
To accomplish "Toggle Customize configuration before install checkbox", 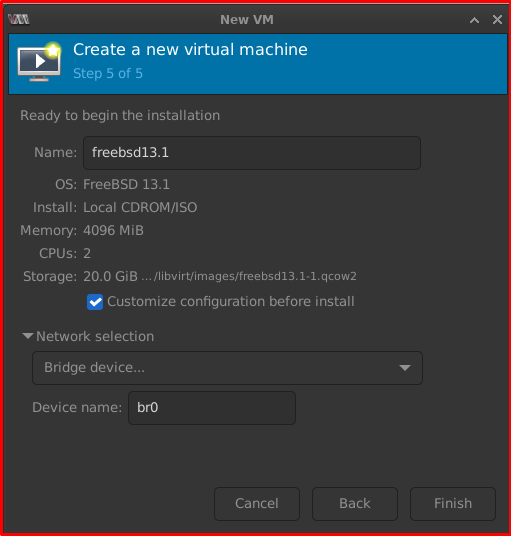I will (x=95, y=302).
